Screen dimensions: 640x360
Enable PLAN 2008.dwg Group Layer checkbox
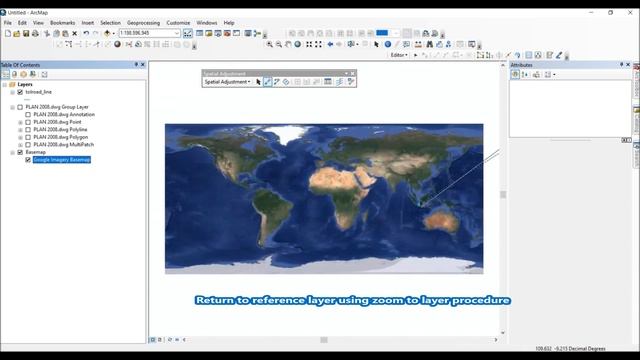point(20,107)
